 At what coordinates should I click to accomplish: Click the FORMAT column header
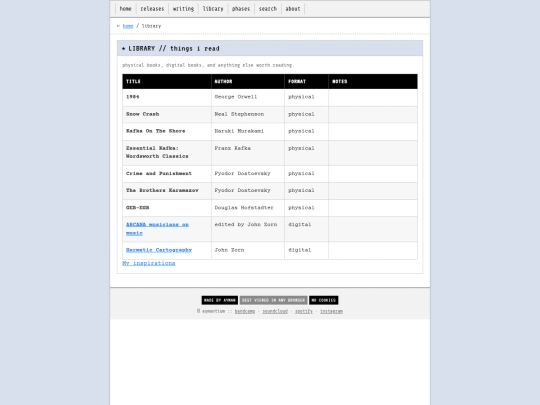point(307,82)
